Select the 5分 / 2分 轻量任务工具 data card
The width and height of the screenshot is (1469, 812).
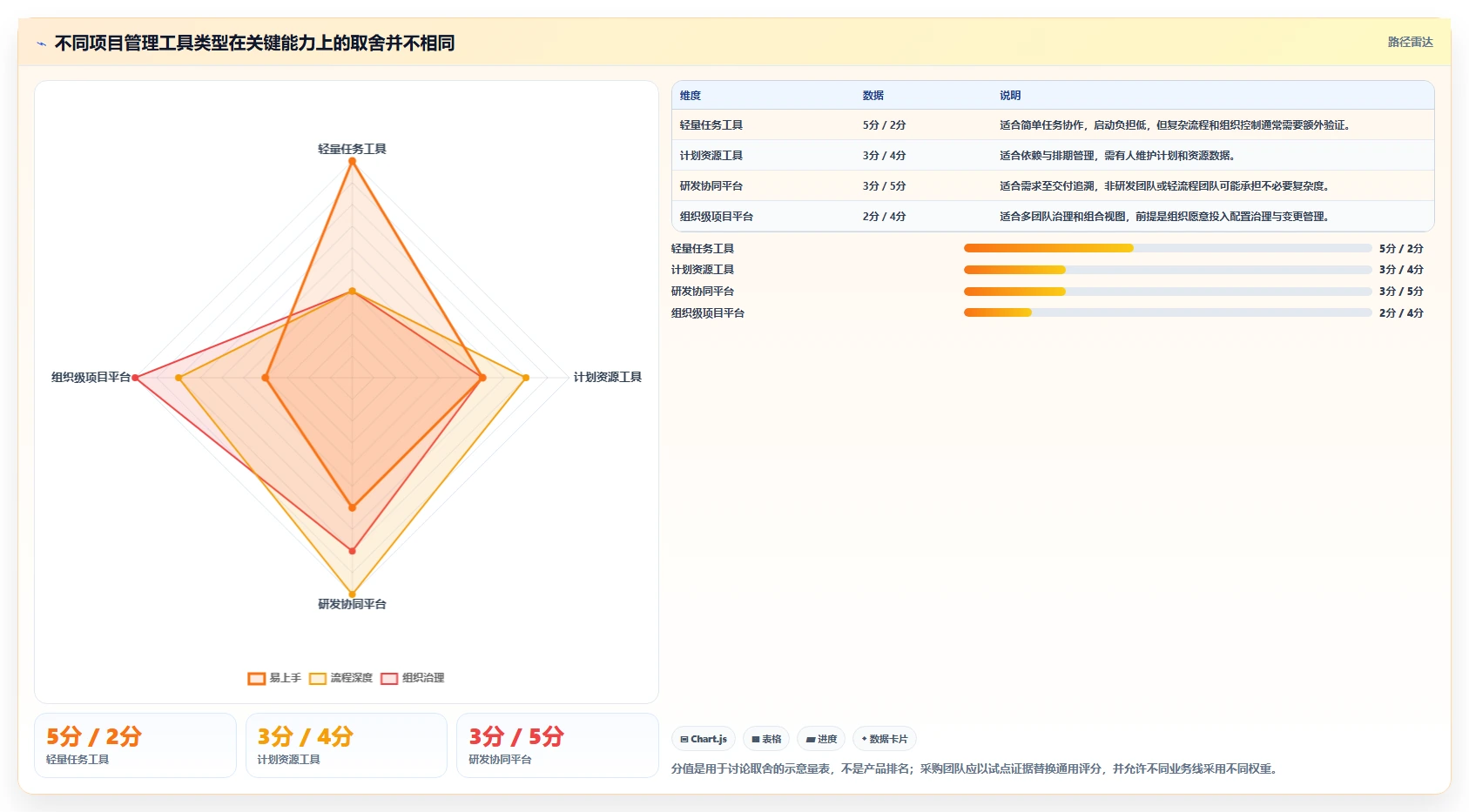135,745
